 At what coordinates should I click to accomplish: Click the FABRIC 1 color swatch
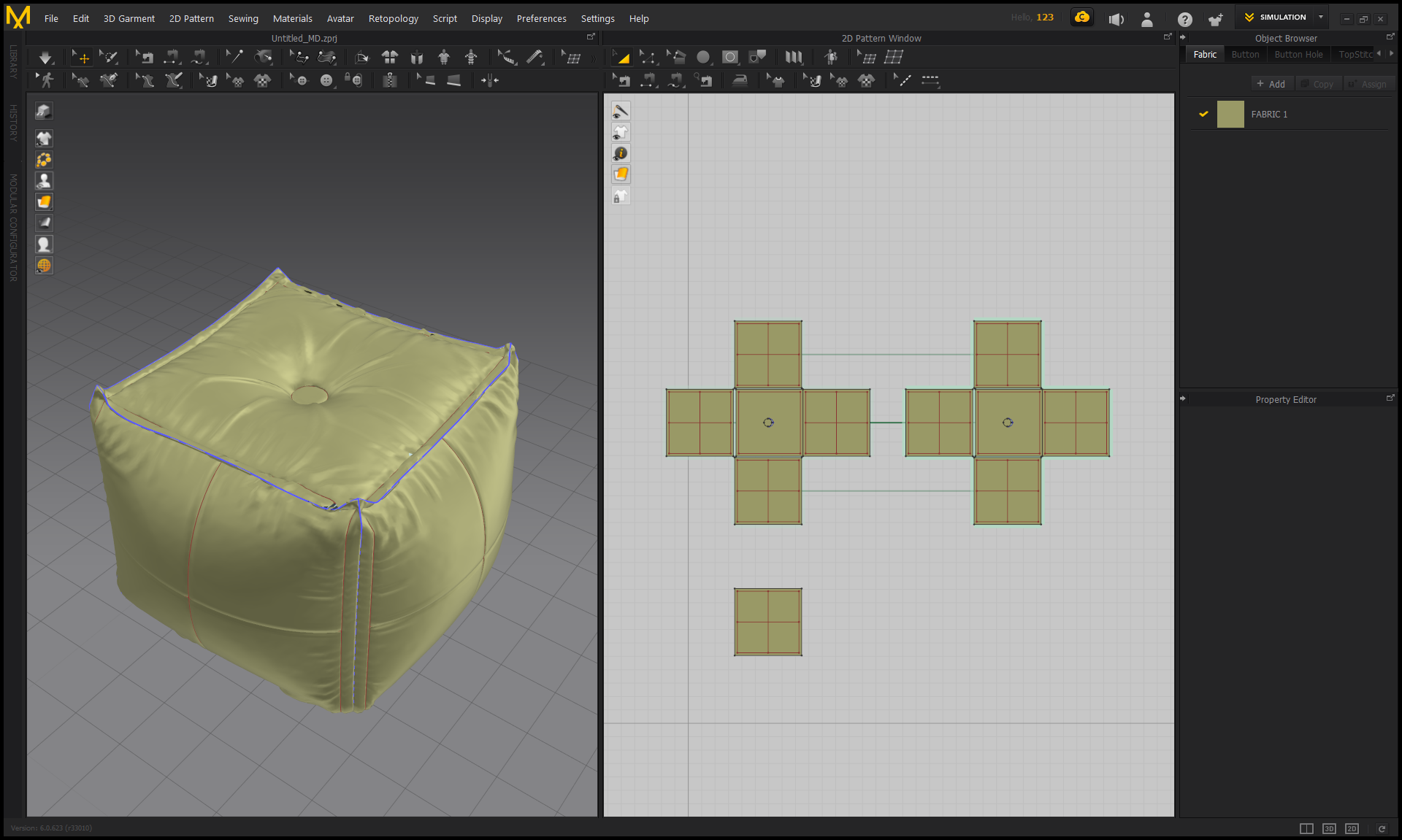pos(1230,115)
